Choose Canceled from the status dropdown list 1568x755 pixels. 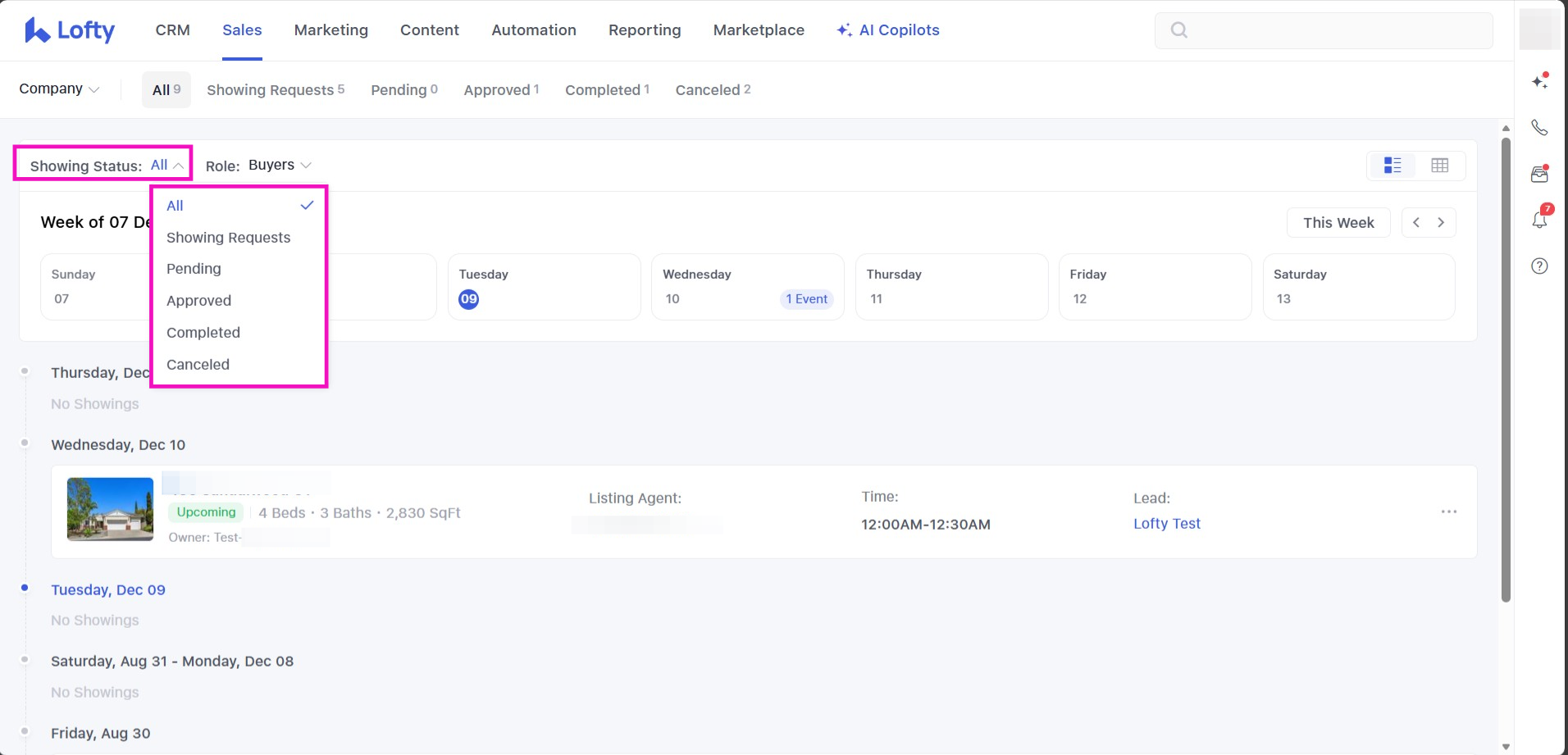click(x=198, y=365)
